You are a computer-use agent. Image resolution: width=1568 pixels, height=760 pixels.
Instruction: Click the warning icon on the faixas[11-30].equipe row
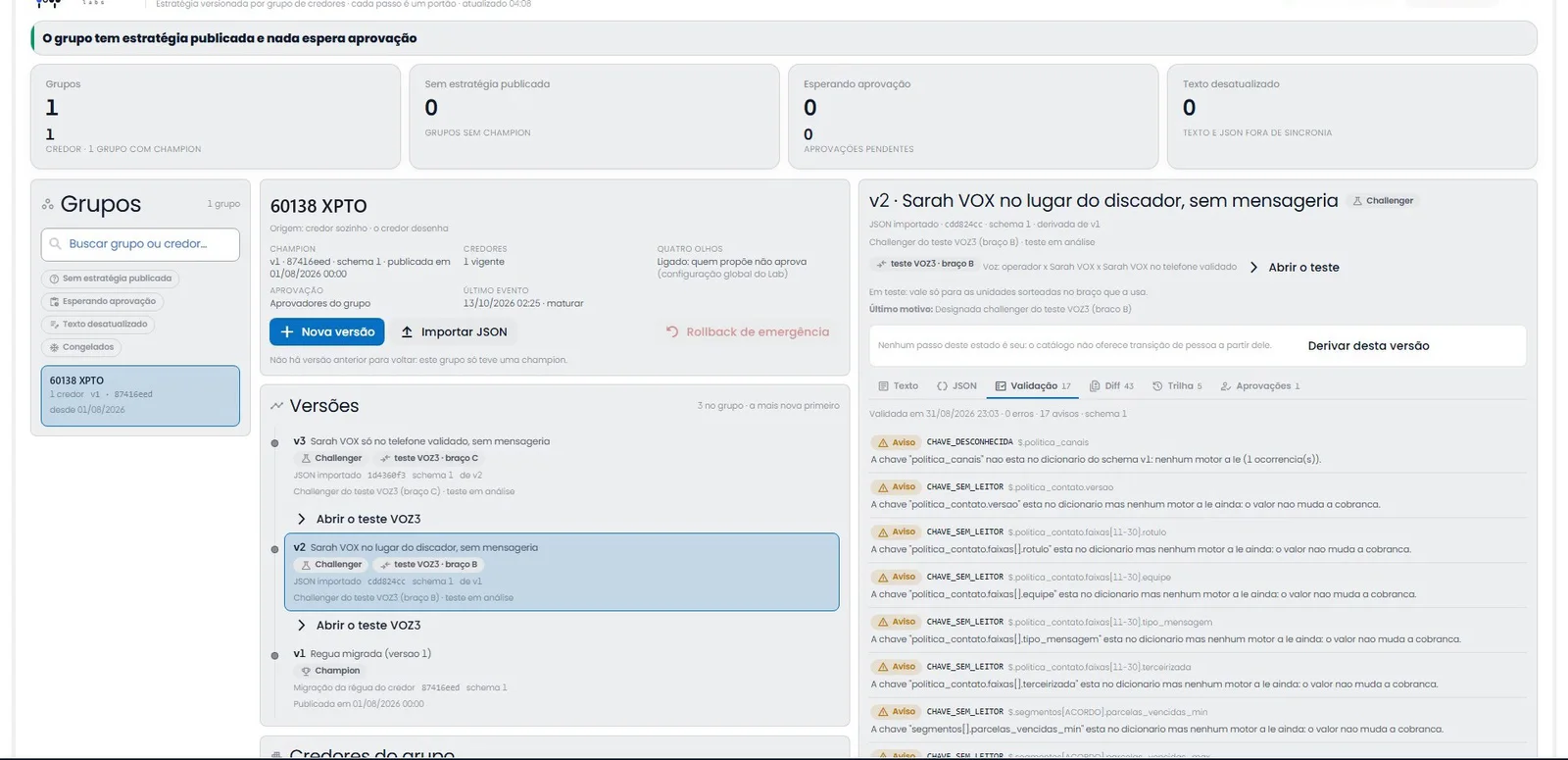[883, 578]
